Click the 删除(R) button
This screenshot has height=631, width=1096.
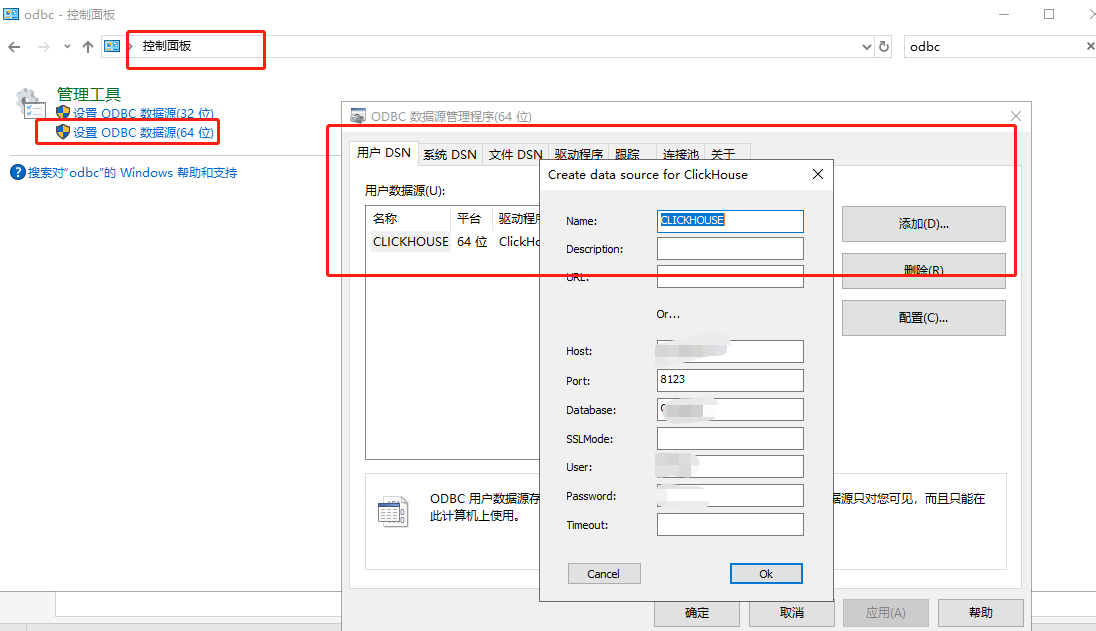coord(923,270)
